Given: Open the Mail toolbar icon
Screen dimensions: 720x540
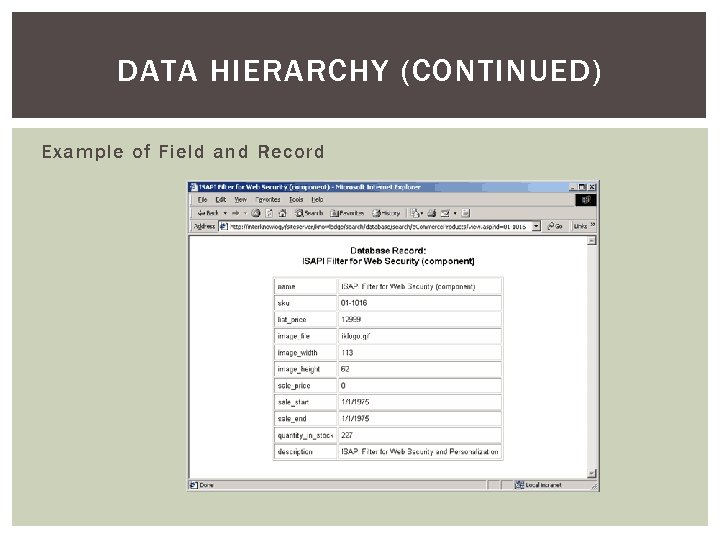Looking at the screenshot, I should pos(445,213).
